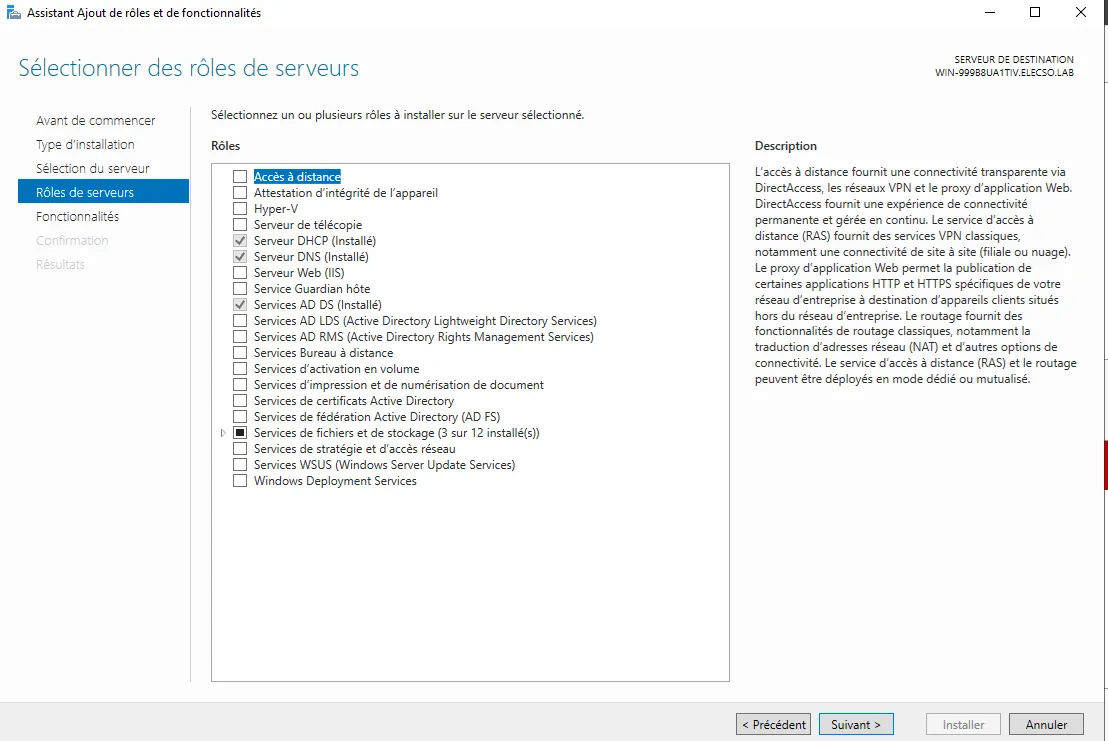The image size is (1108, 741).
Task: Toggle Services WSUS checkbox
Action: coord(240,465)
